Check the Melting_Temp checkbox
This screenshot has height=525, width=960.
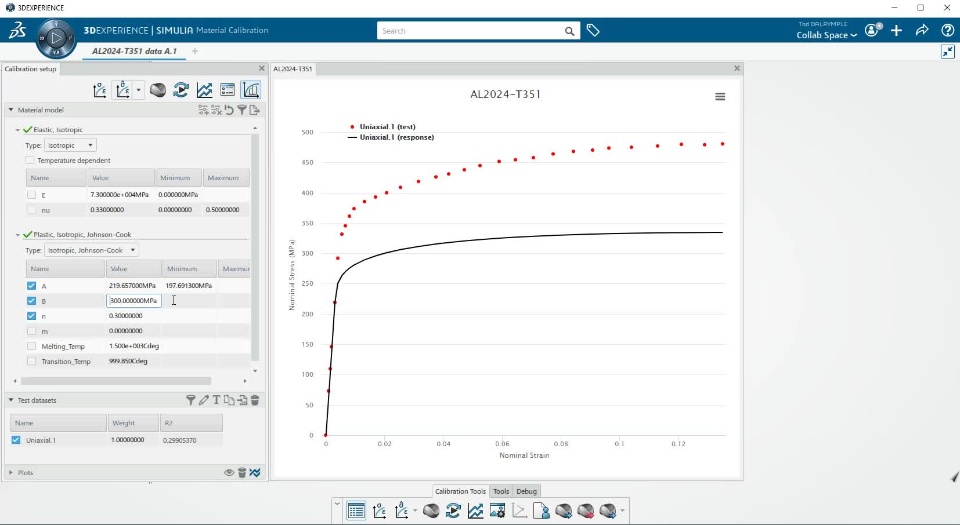point(31,346)
